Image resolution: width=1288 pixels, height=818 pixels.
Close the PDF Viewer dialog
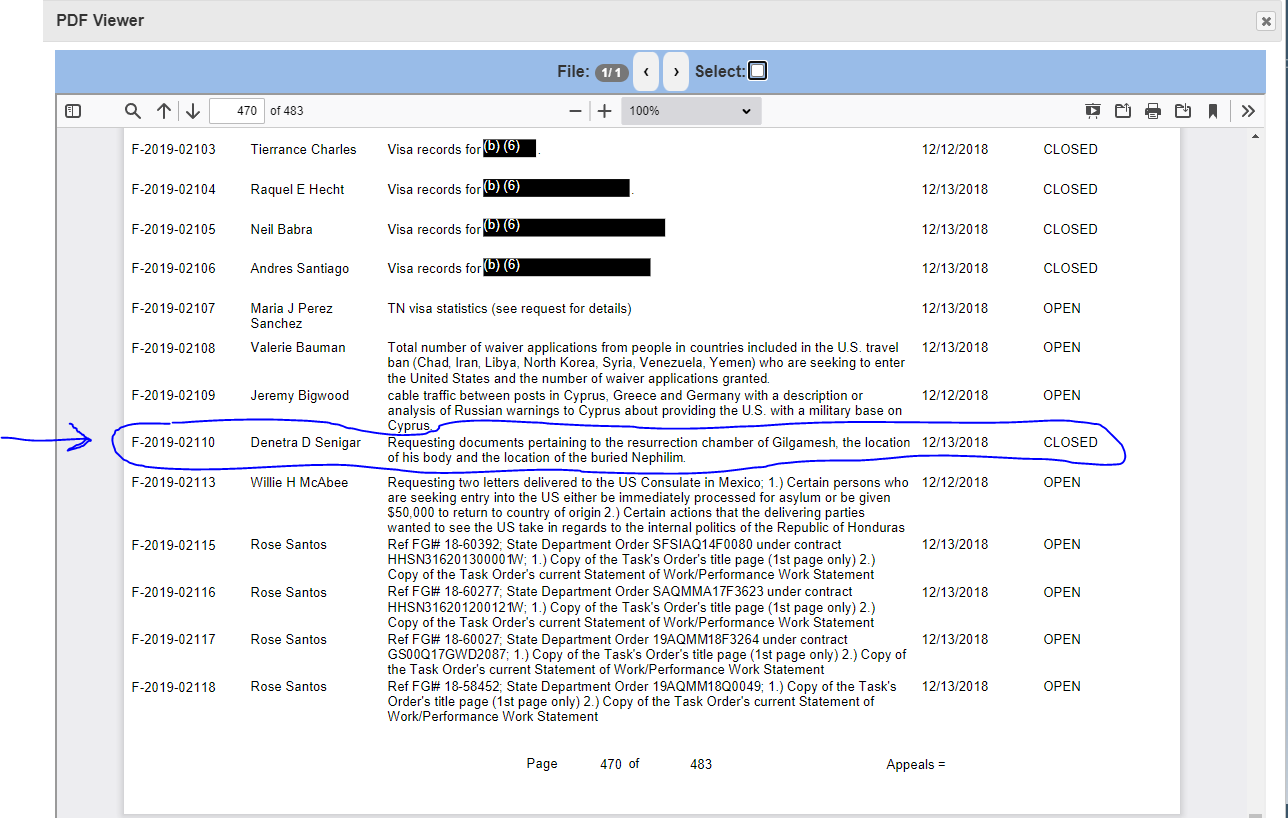click(1265, 20)
